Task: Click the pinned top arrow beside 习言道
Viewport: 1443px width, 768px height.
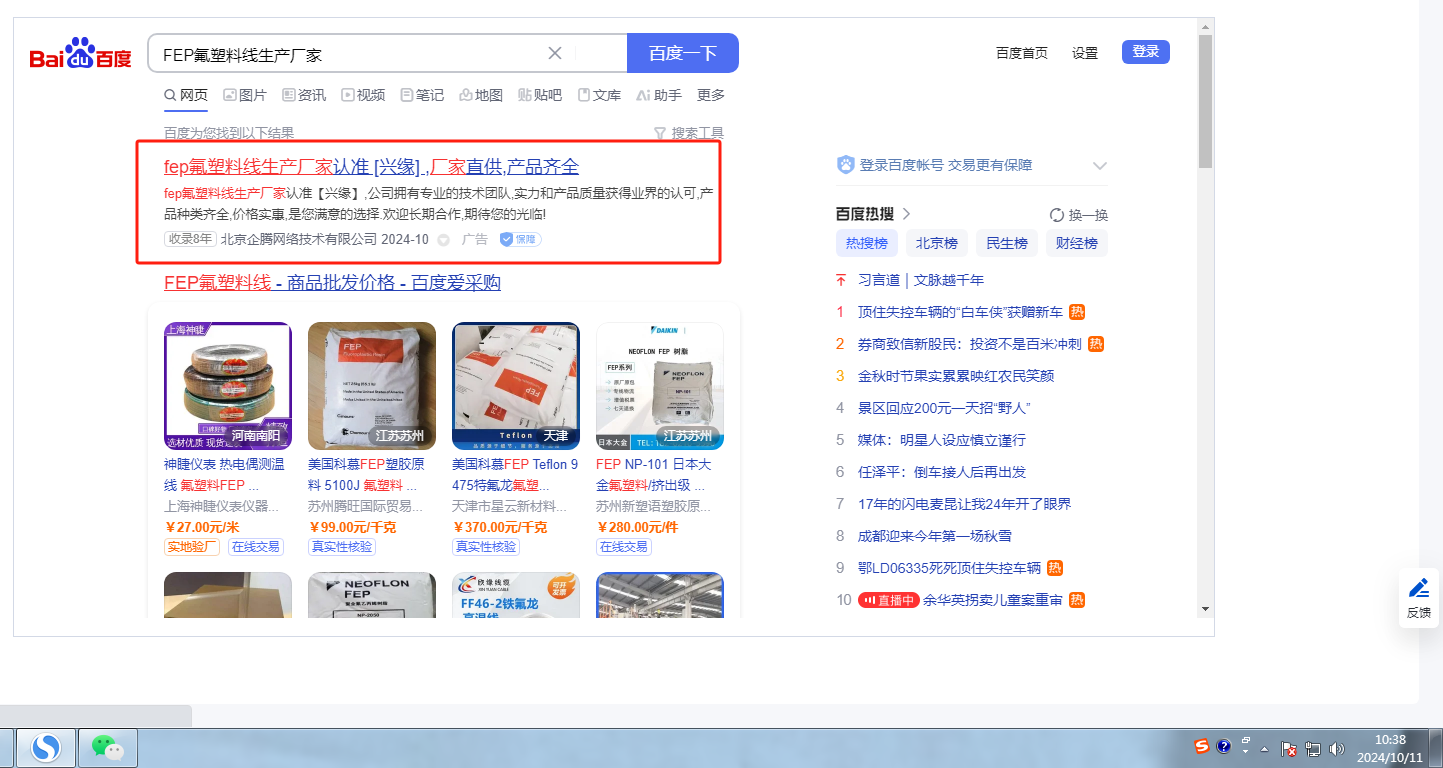Action: click(x=841, y=280)
